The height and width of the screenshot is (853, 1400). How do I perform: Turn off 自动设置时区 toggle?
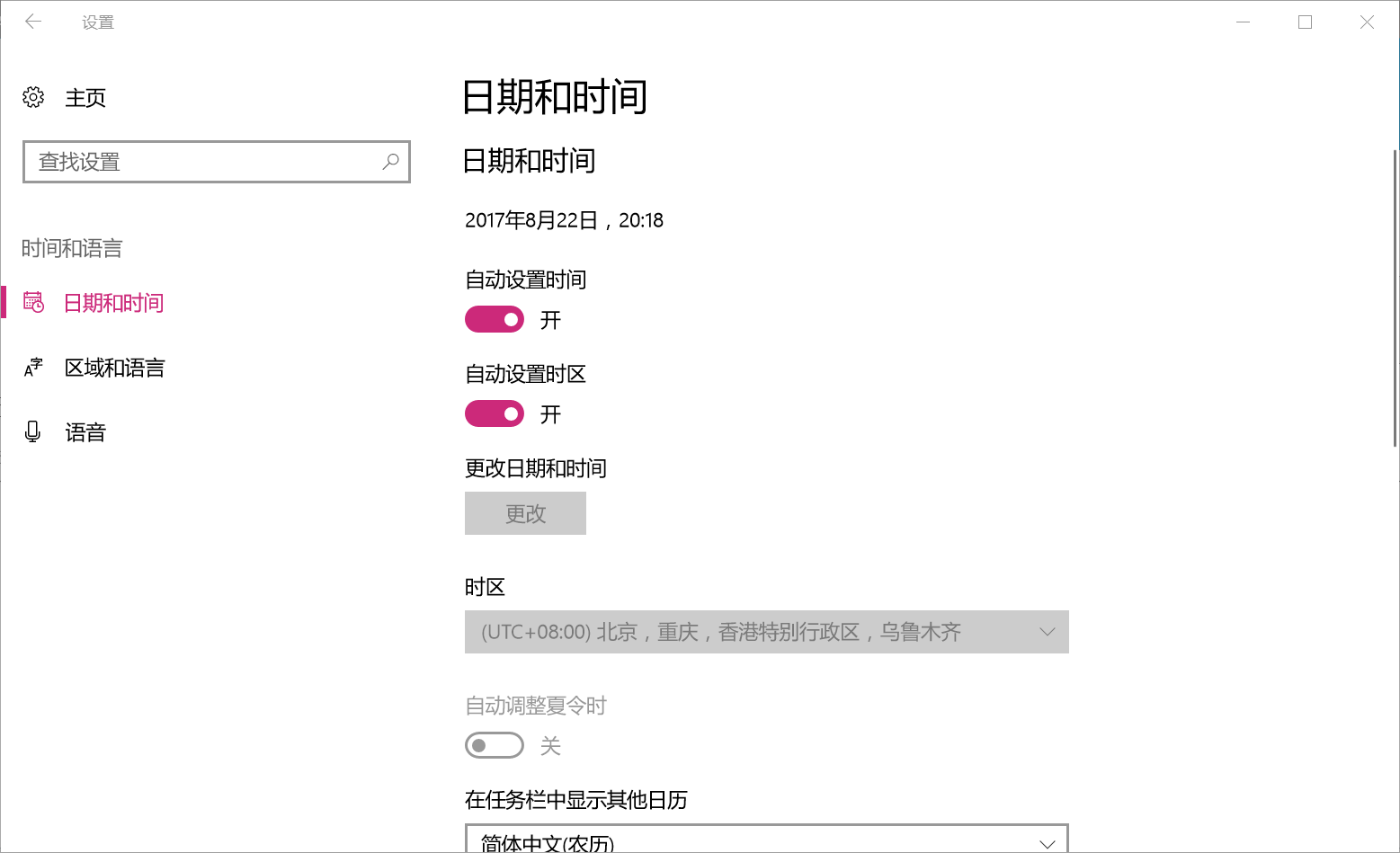[495, 413]
